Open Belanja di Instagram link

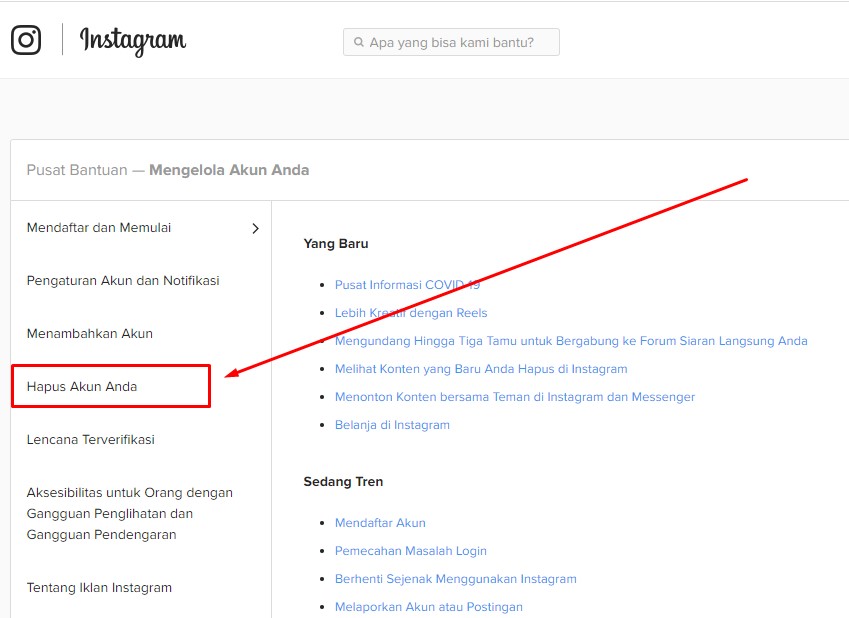point(392,425)
